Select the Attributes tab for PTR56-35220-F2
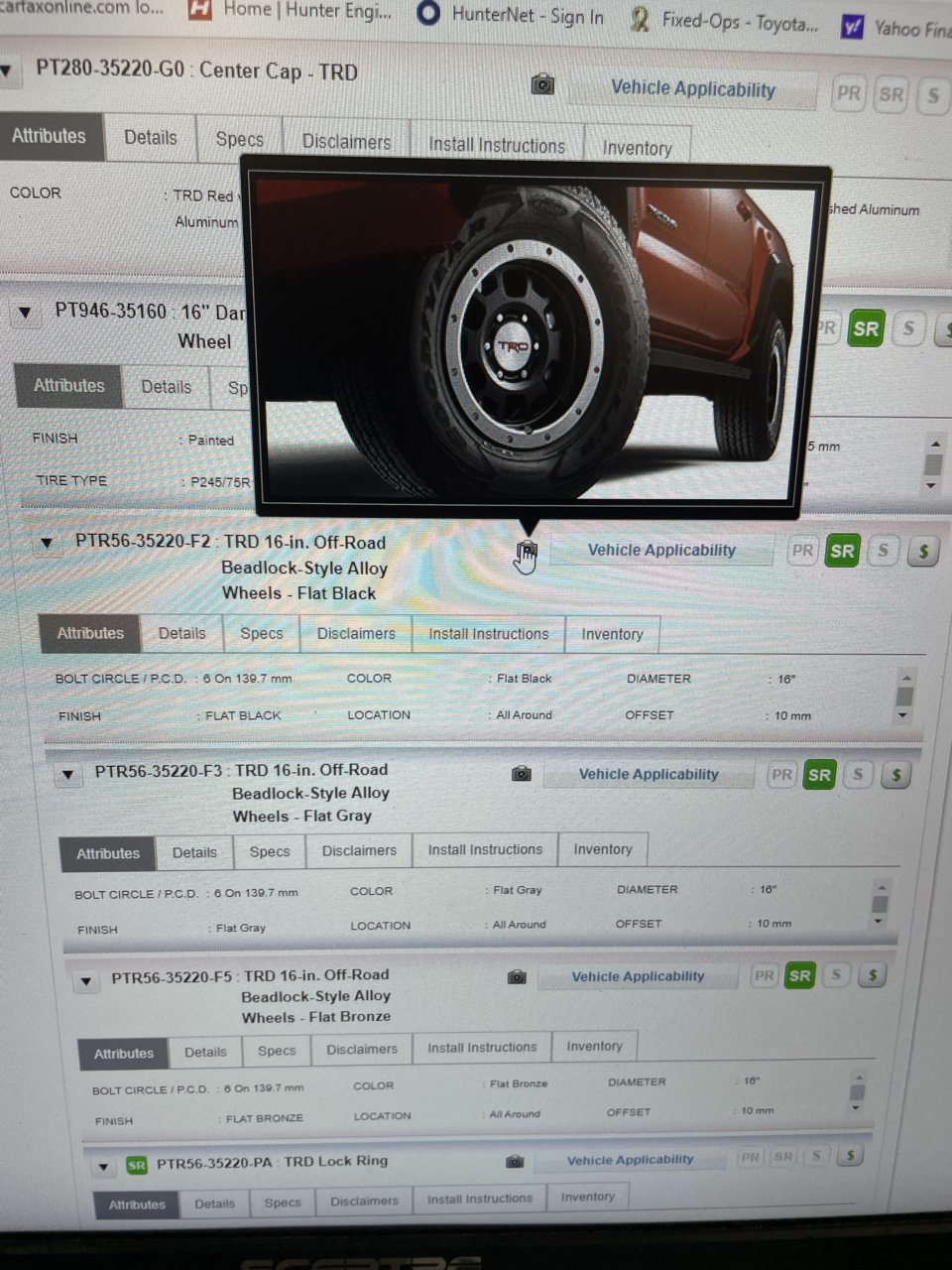This screenshot has width=952, height=1270. pos(90,633)
